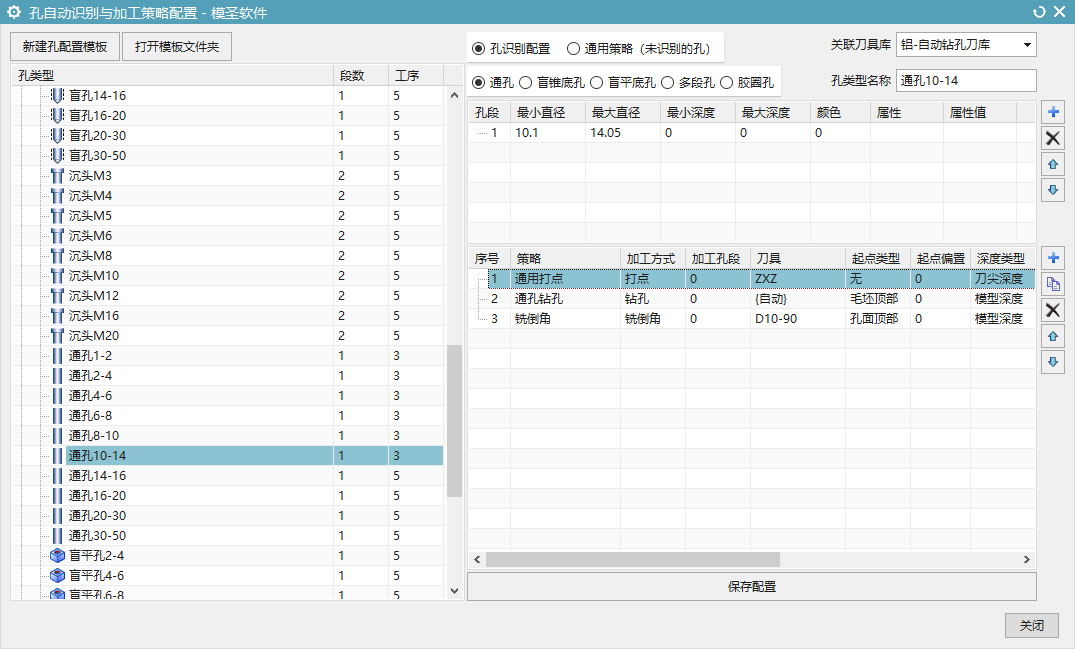Screen dimensions: 1075x649
Task: Click the cube icon of 盲平孔4-6
Action: tap(58, 575)
